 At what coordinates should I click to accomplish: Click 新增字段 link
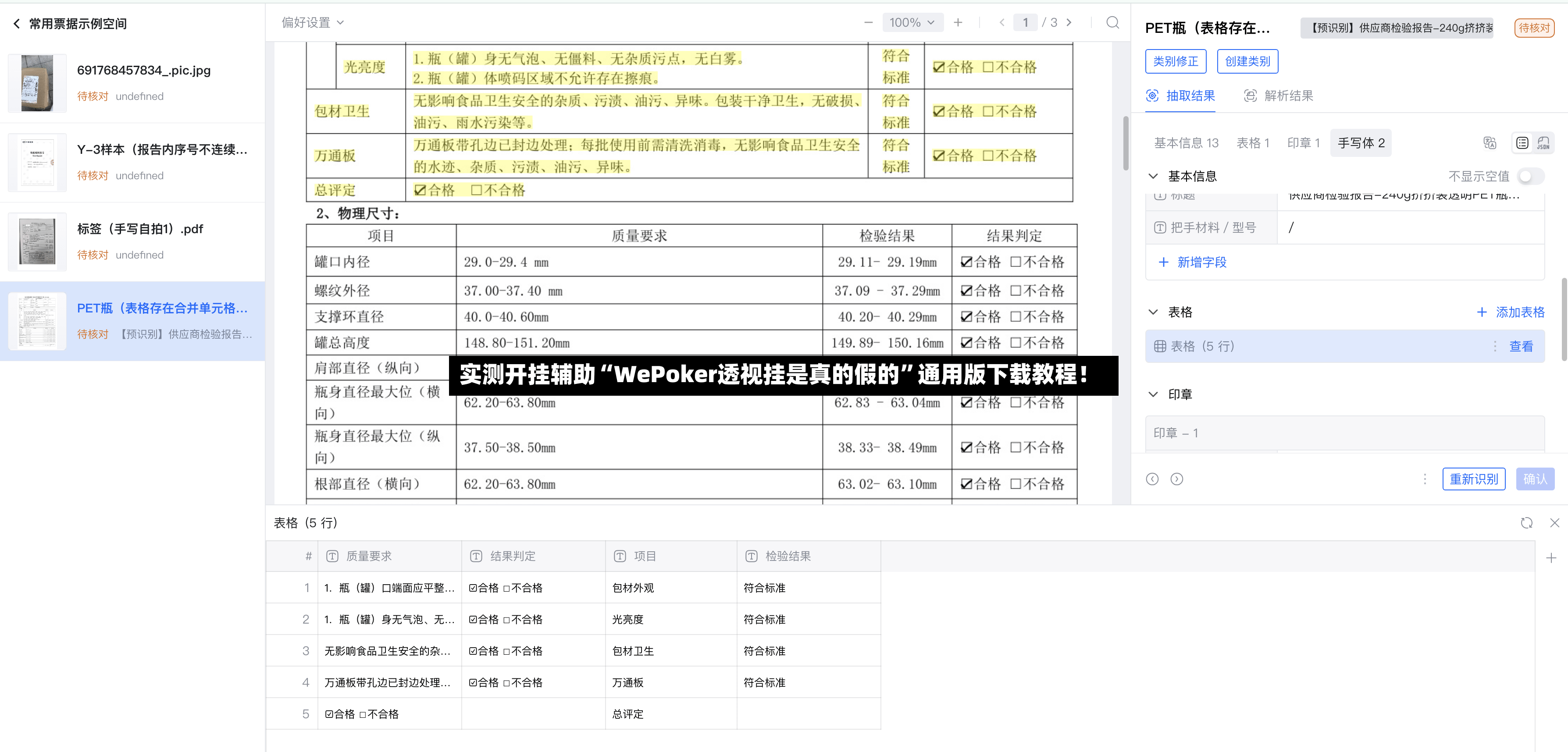pyautogui.click(x=1201, y=262)
